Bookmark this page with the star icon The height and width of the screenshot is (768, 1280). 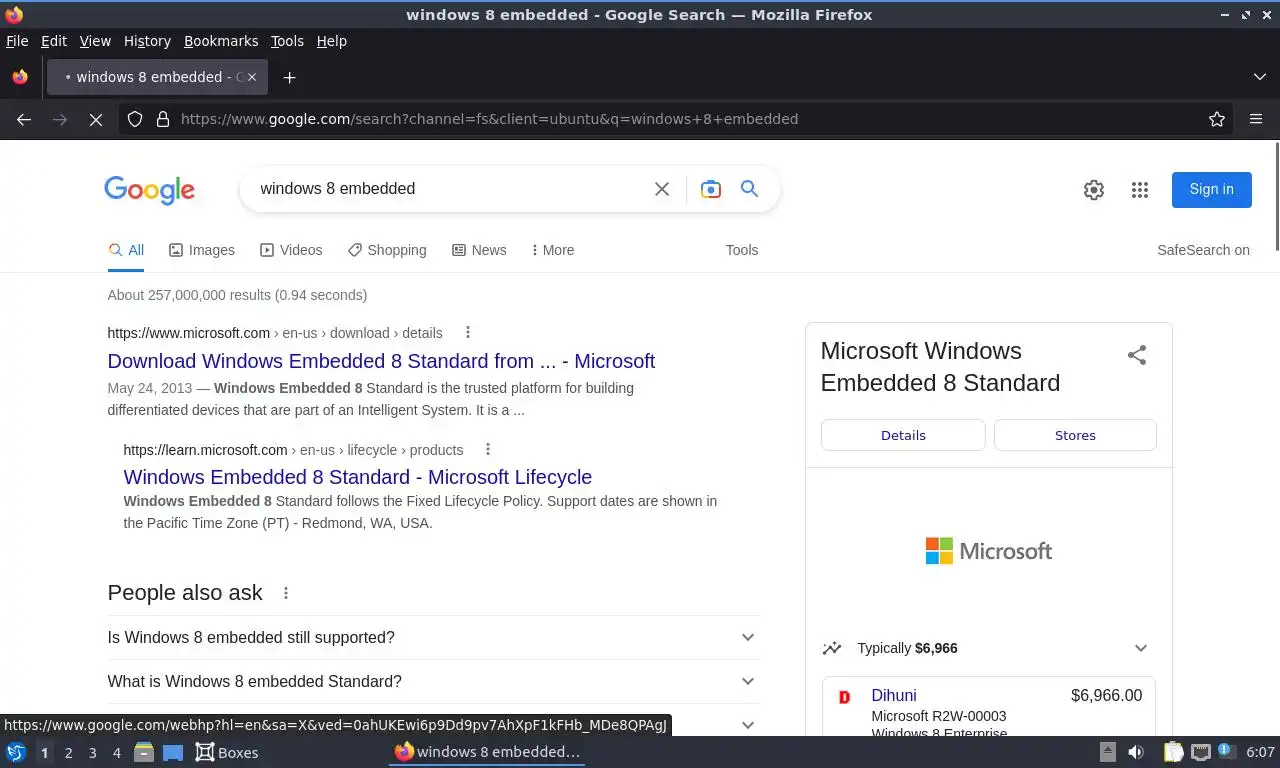click(x=1217, y=119)
